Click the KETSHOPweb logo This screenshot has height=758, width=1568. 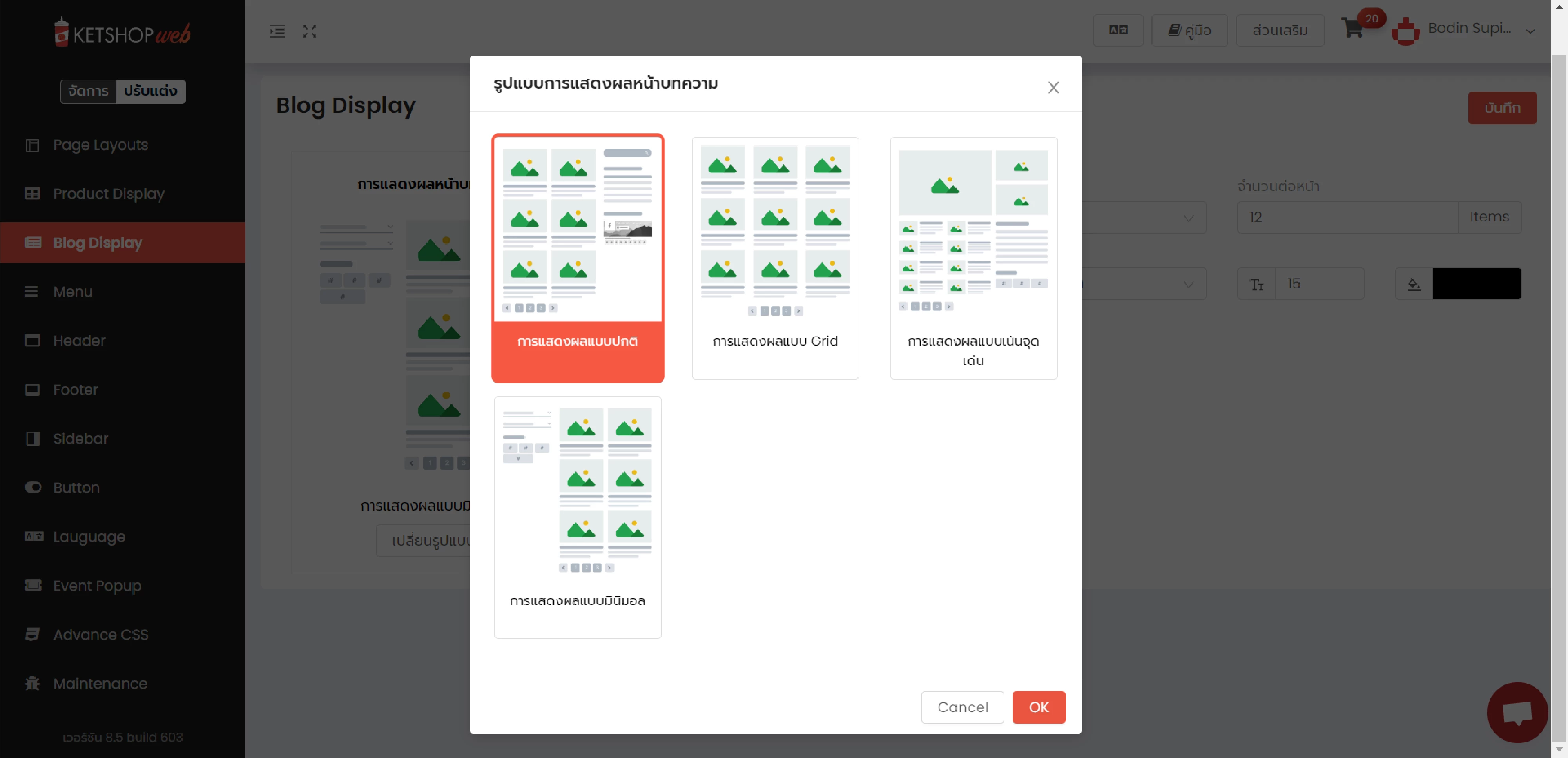click(122, 32)
